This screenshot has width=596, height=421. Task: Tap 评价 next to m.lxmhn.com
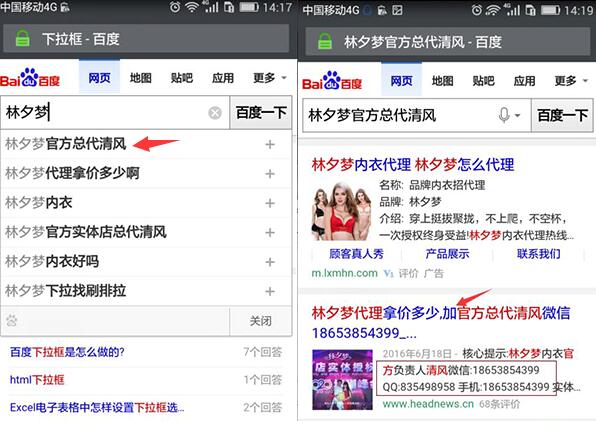408,273
